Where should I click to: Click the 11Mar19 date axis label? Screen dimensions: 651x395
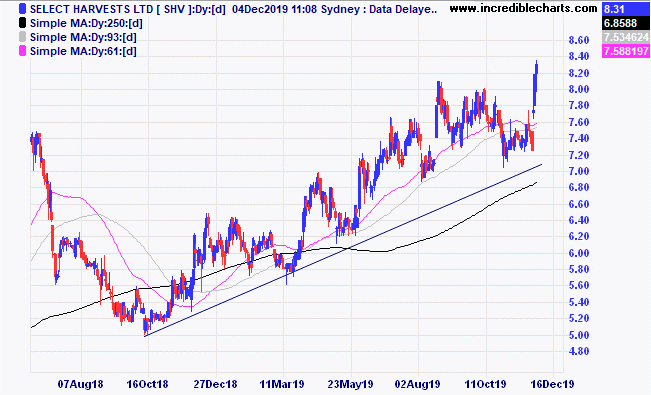282,384
